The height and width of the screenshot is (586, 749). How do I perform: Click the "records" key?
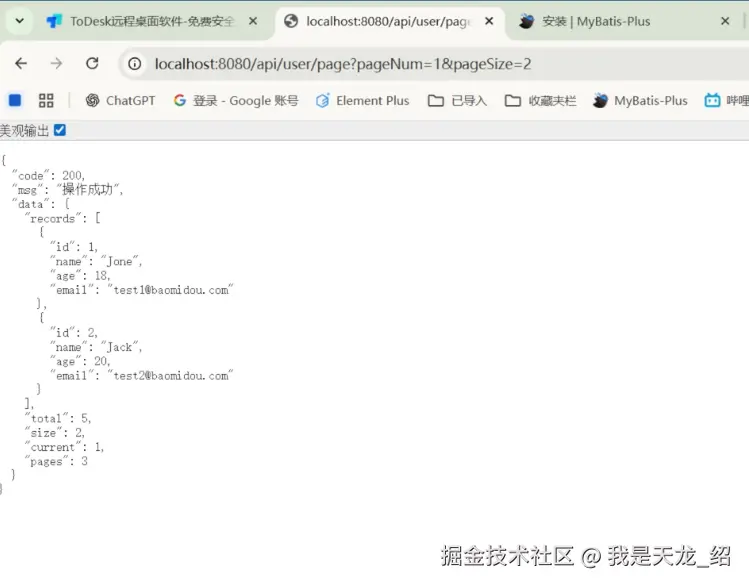(x=53, y=219)
